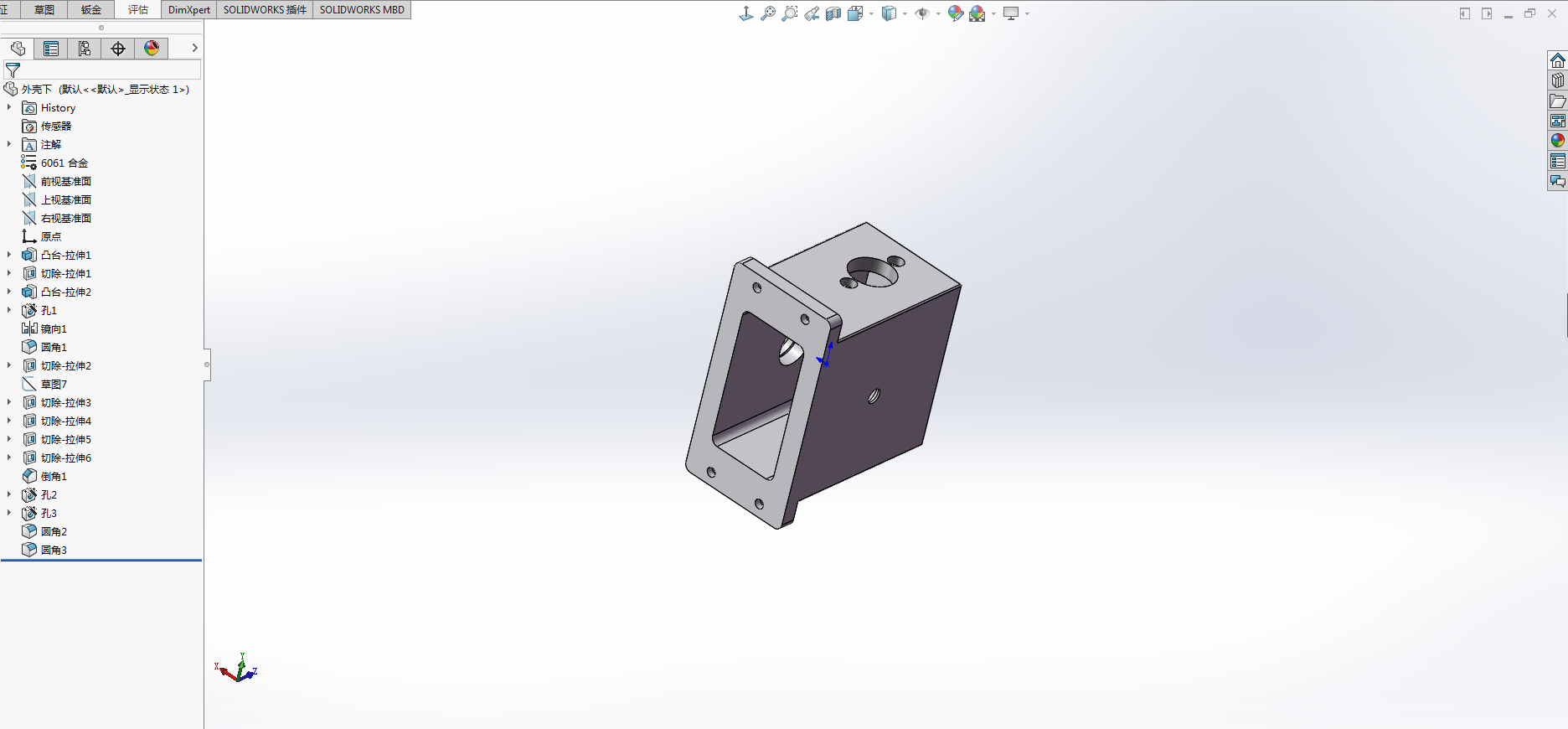
Task: Click the Display Style icon
Action: pyautogui.click(x=889, y=13)
